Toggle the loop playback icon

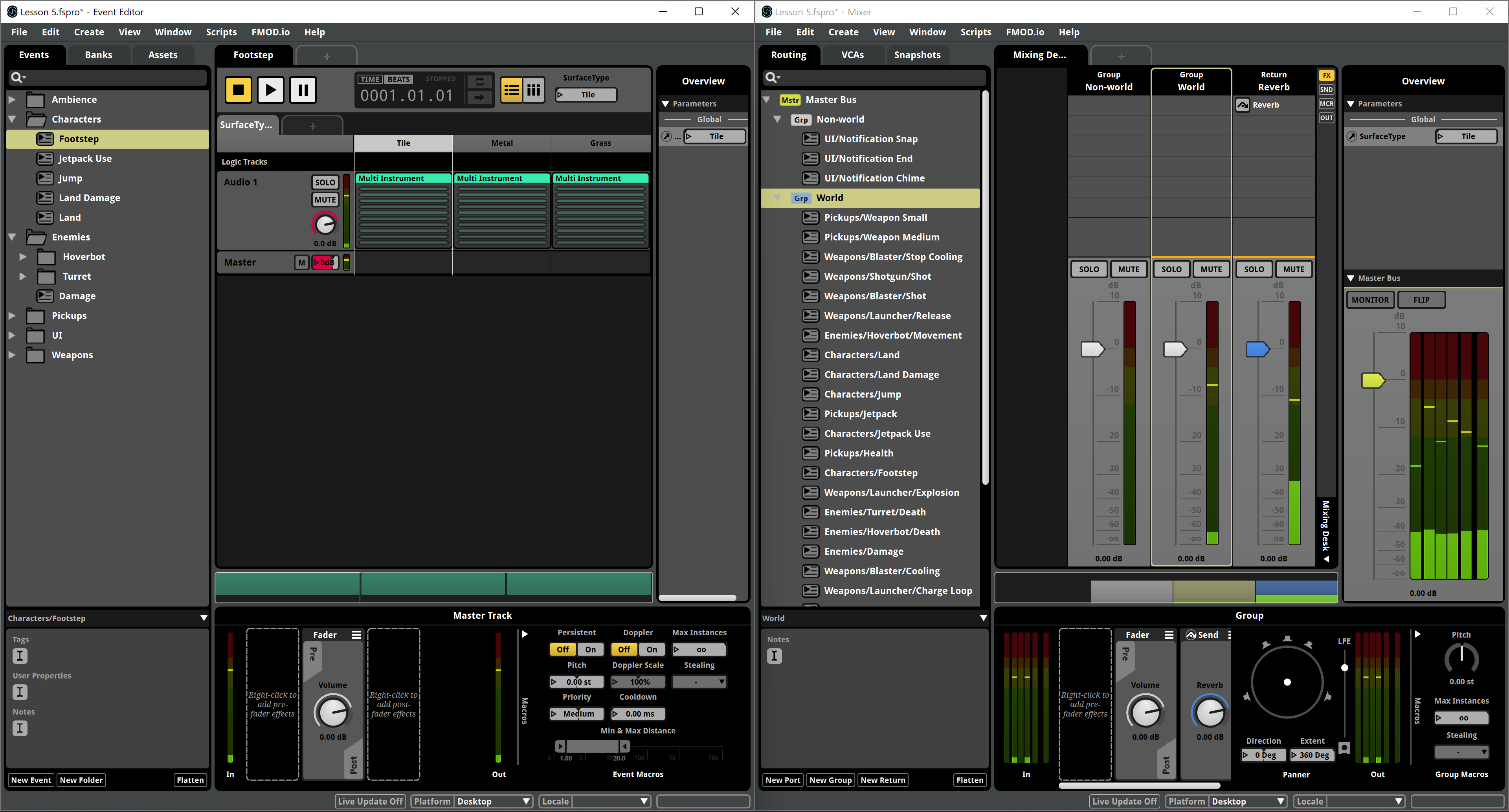(479, 82)
